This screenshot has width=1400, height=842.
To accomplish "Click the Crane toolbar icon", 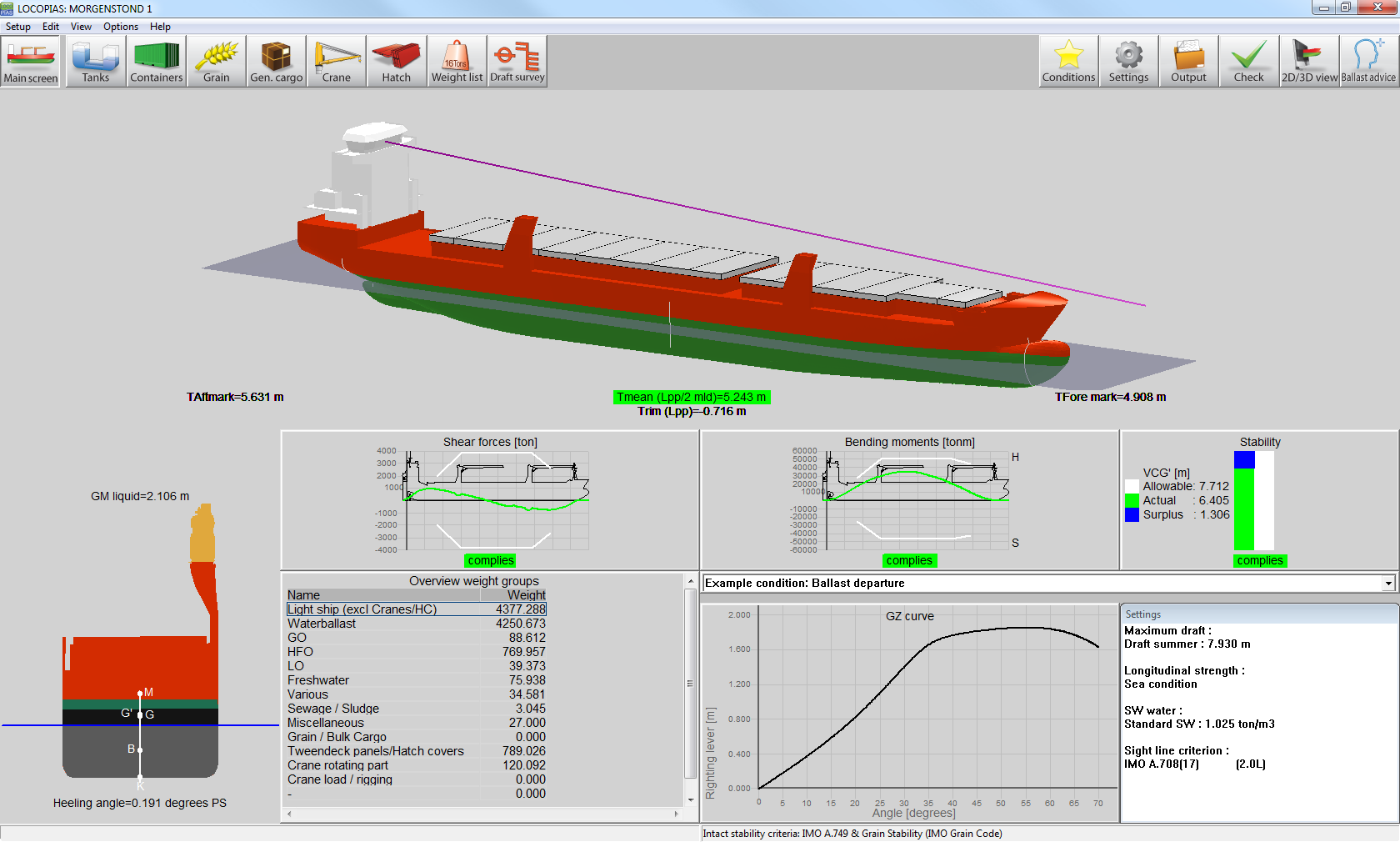I will (337, 62).
